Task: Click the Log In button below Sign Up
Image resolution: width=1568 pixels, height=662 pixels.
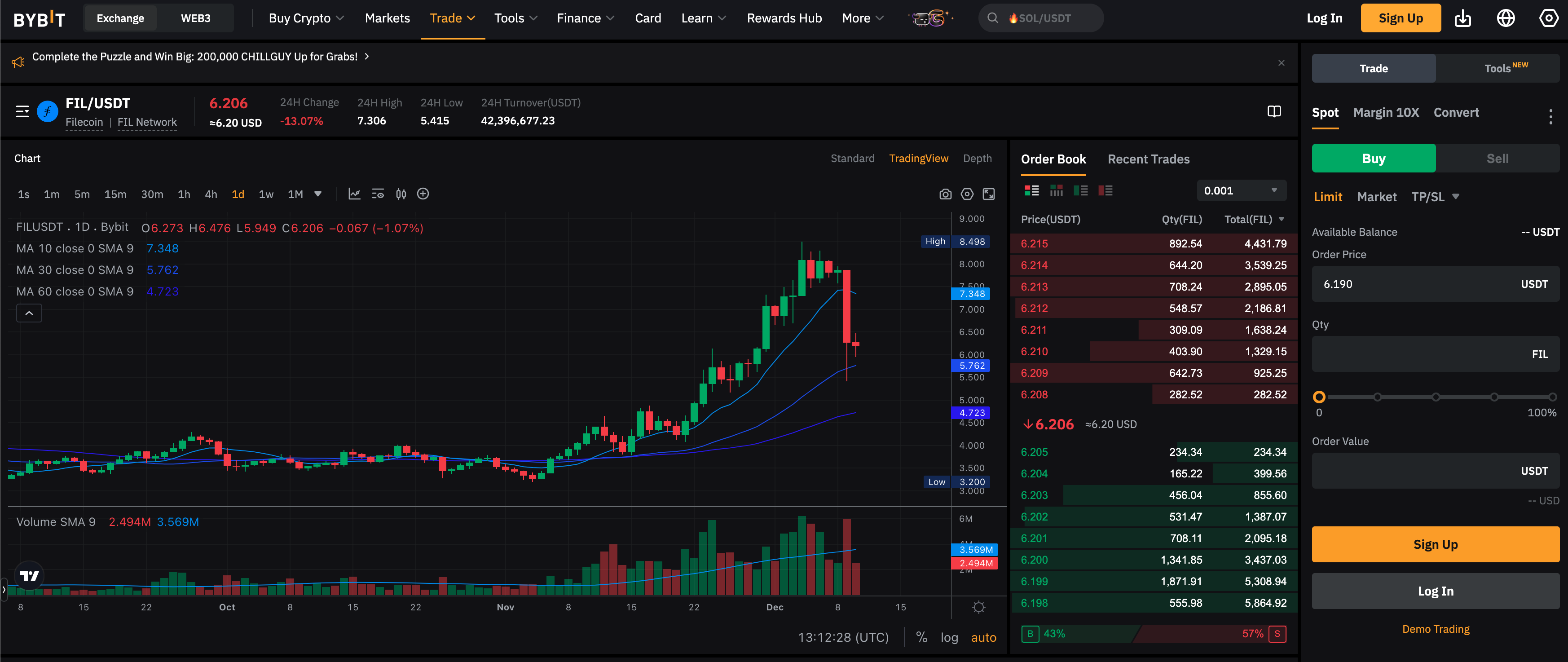Action: pos(1435,591)
